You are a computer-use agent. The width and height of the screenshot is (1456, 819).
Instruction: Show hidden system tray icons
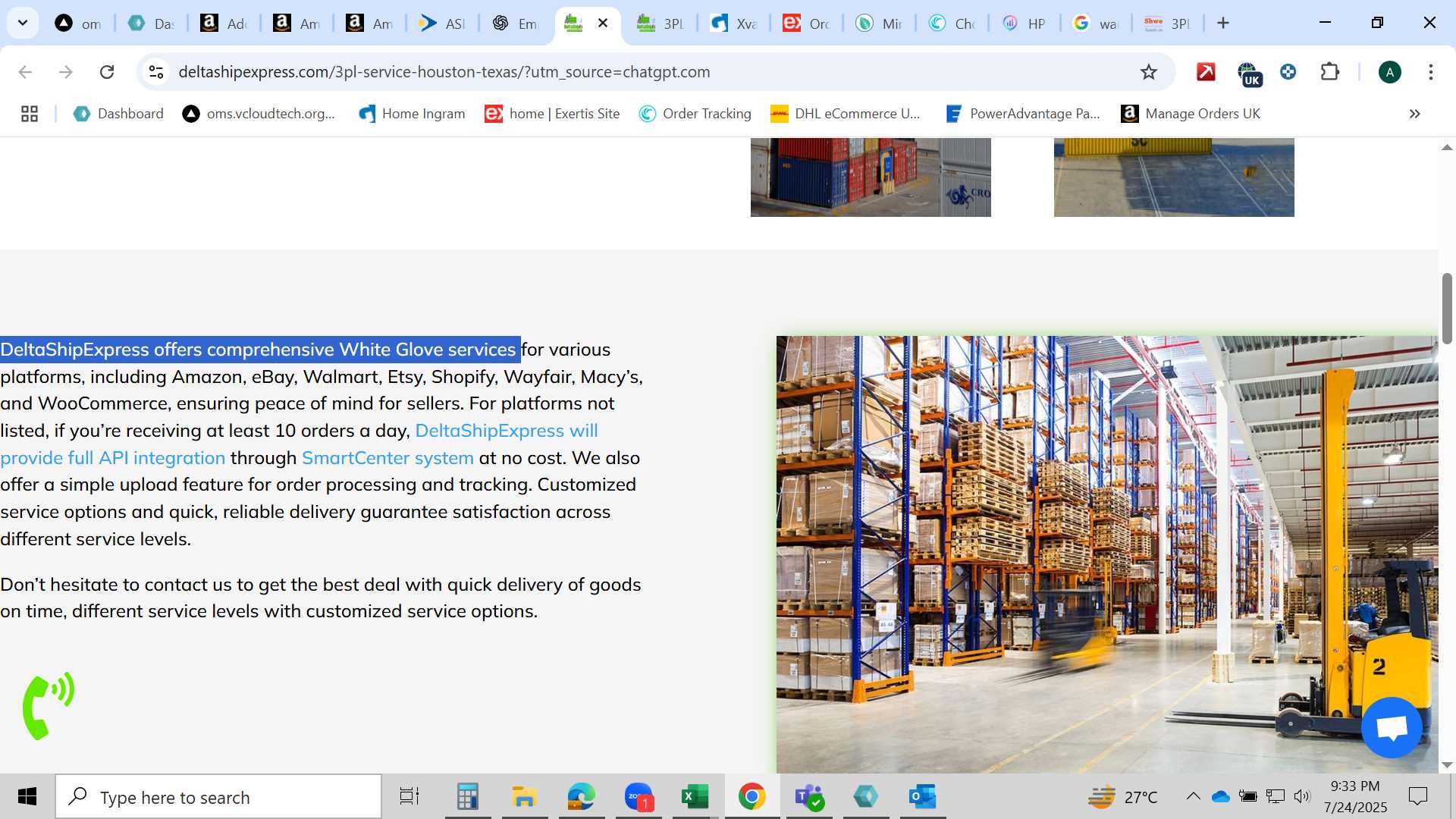coord(1193,796)
